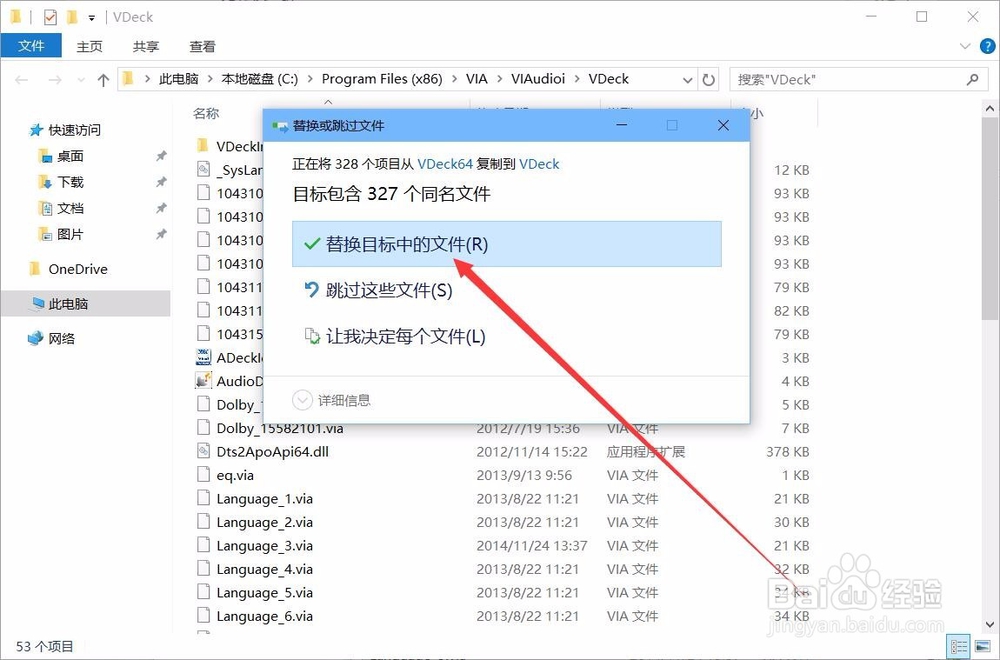Click the New Folder icon in quick access toolbar
The height and width of the screenshot is (660, 1000).
[x=72, y=17]
